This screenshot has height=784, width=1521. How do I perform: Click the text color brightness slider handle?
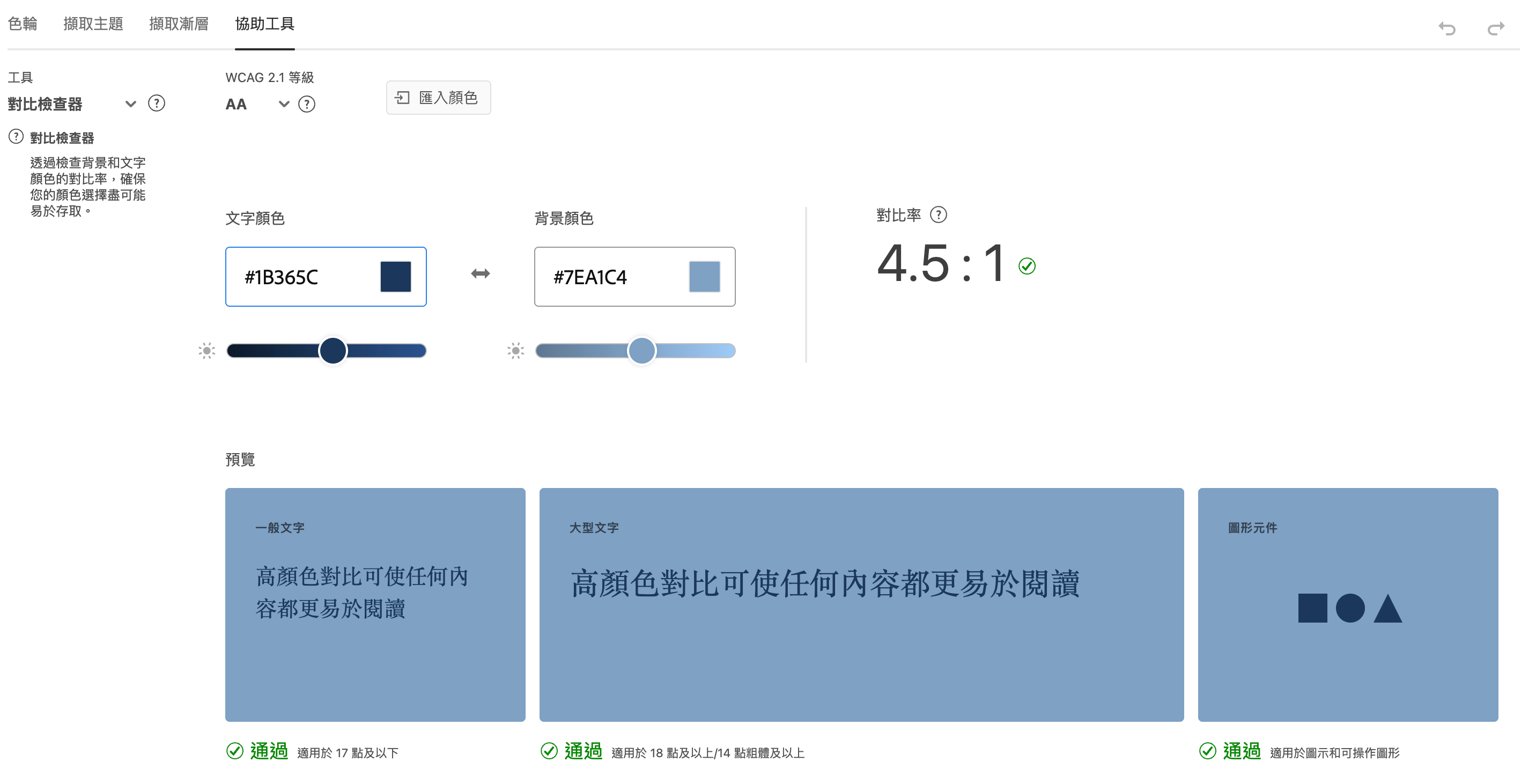(333, 351)
